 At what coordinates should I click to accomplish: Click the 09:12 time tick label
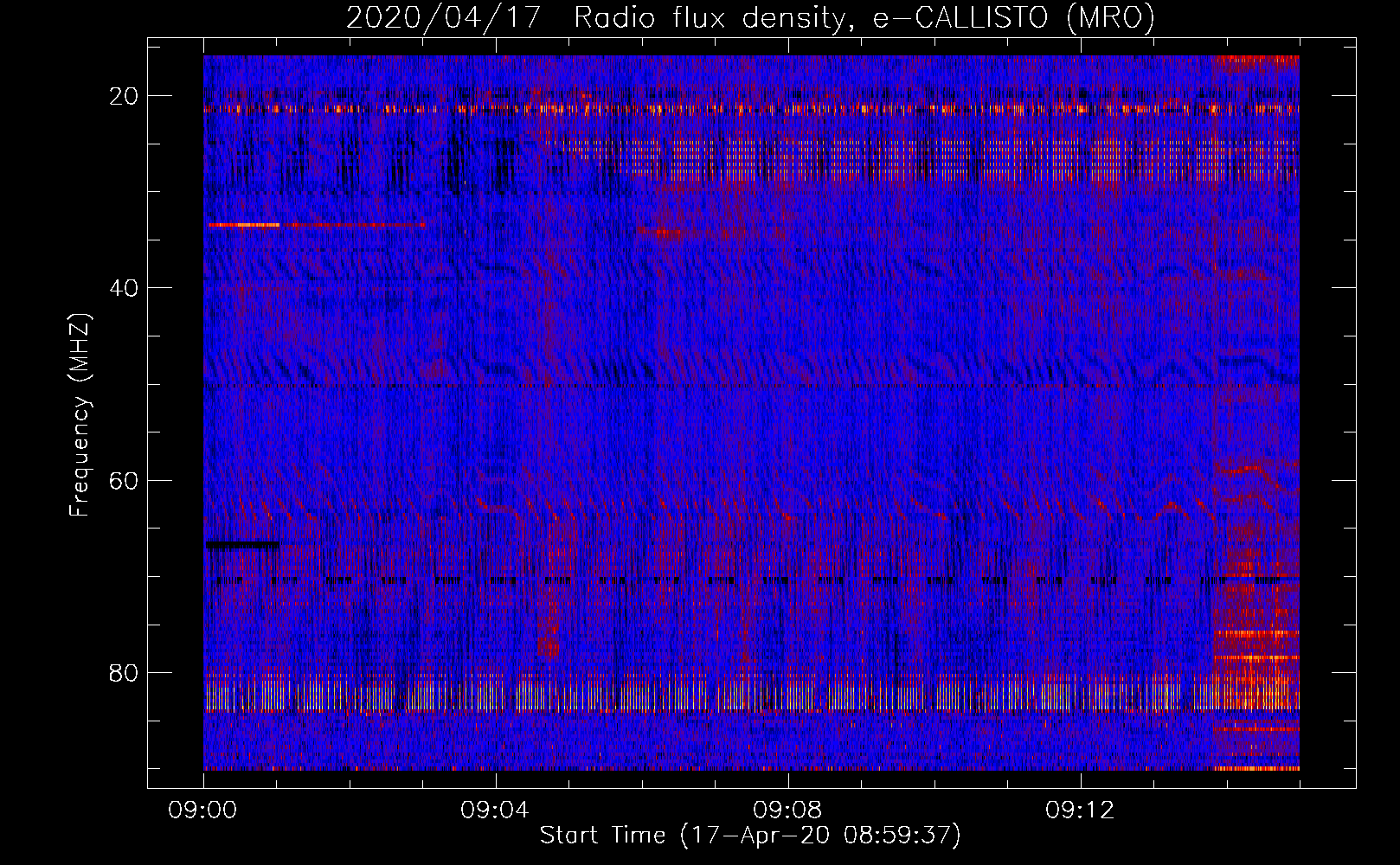point(1081,811)
